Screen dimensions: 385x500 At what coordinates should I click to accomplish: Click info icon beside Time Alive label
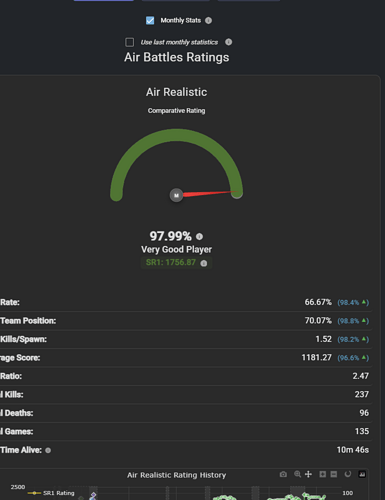coord(48,450)
